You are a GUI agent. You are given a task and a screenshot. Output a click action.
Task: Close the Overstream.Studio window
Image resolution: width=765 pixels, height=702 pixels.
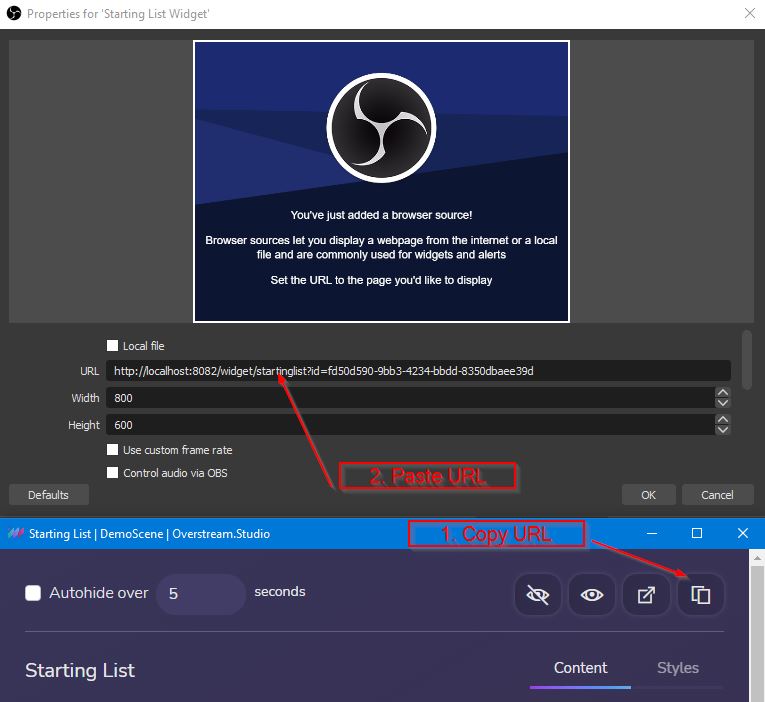click(x=743, y=533)
